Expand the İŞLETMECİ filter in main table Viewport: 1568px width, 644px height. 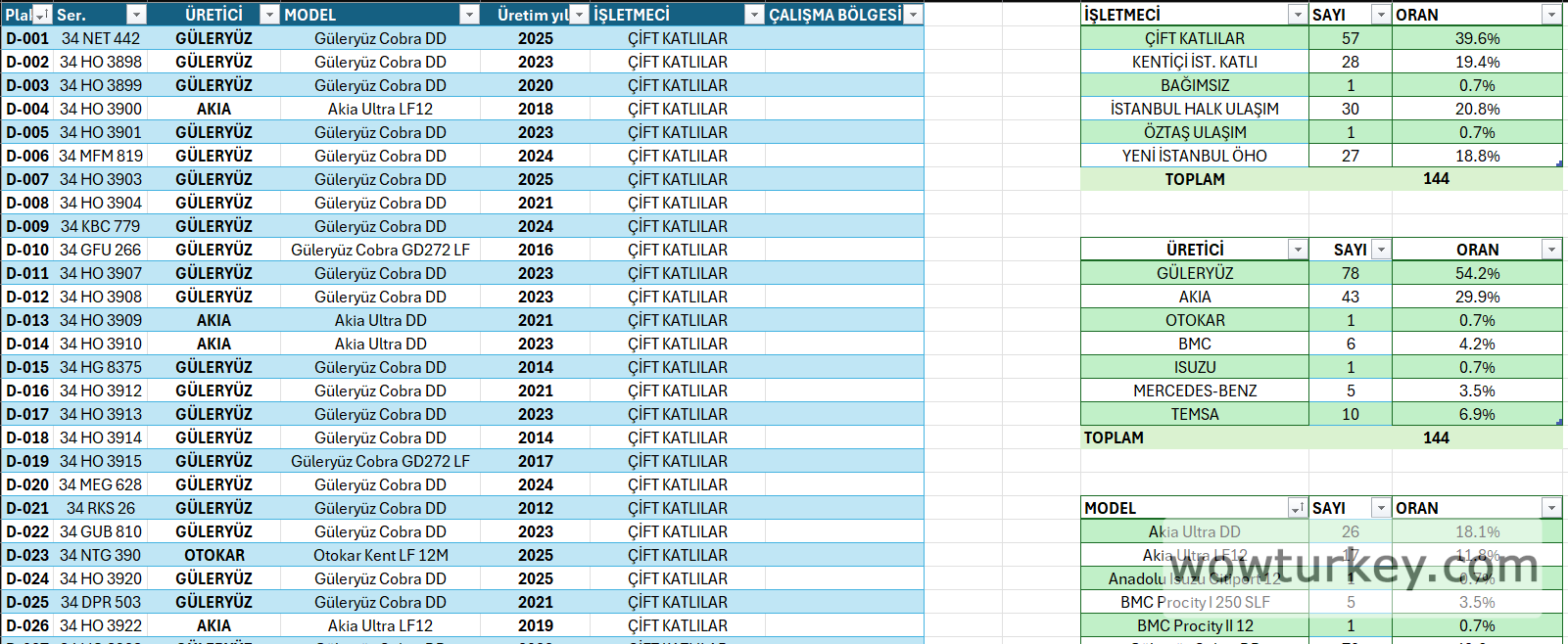(754, 15)
